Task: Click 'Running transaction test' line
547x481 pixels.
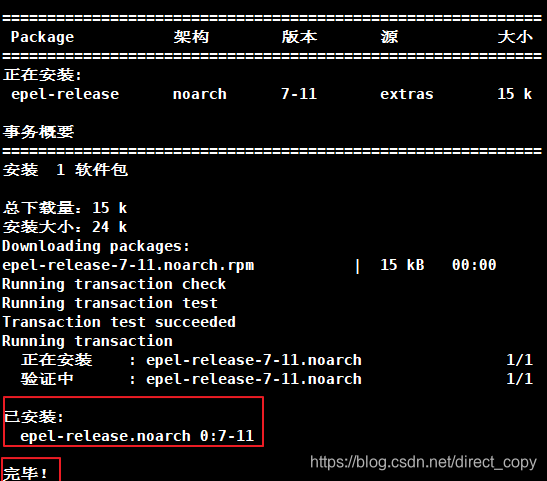Action: pyautogui.click(x=110, y=303)
